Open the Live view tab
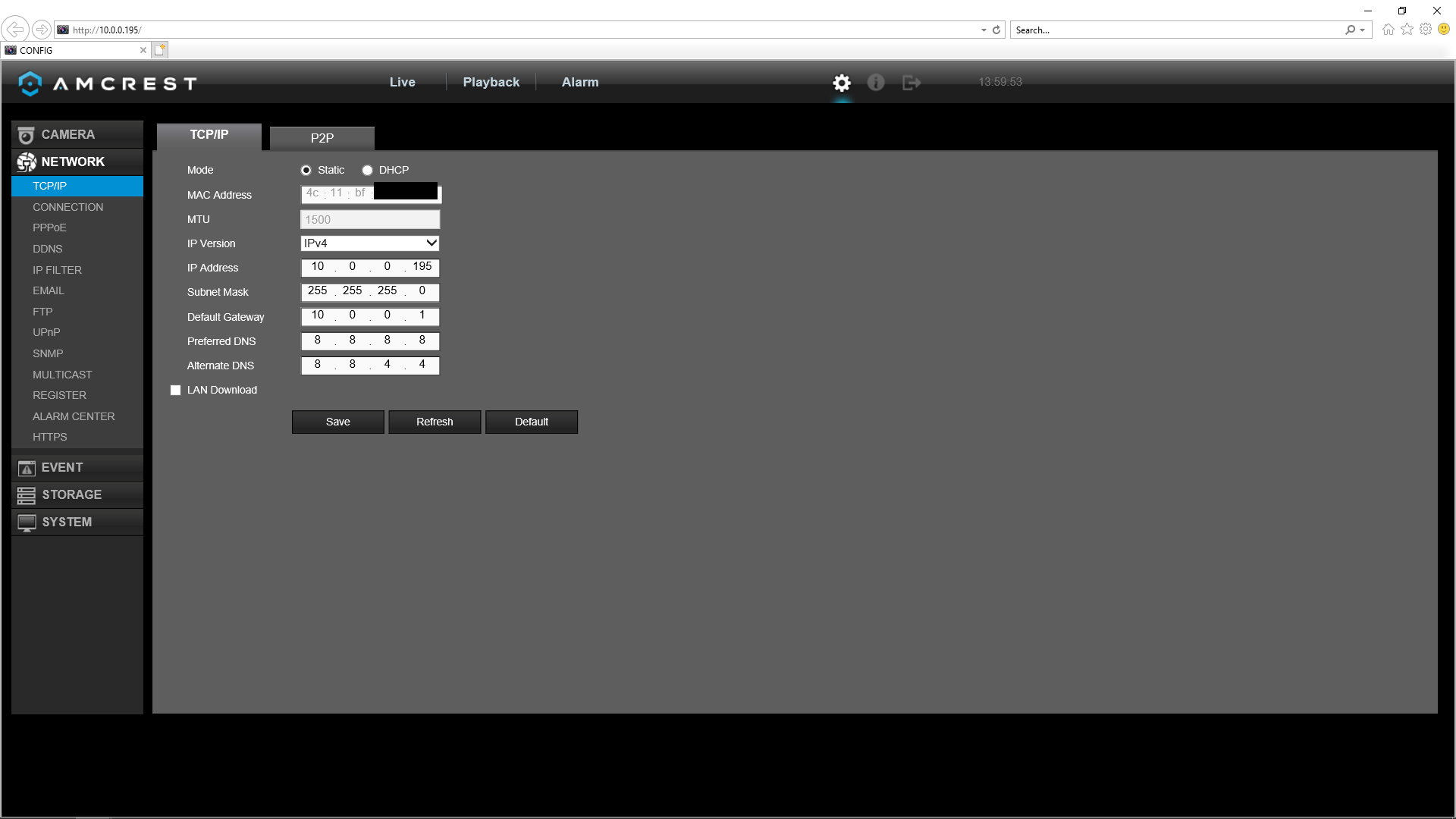 [x=403, y=82]
